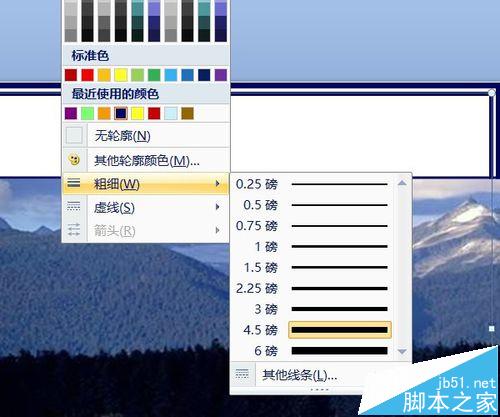This screenshot has height=417, width=500.
Task: Choose the 1 磅 line weight
Action: click(x=313, y=247)
